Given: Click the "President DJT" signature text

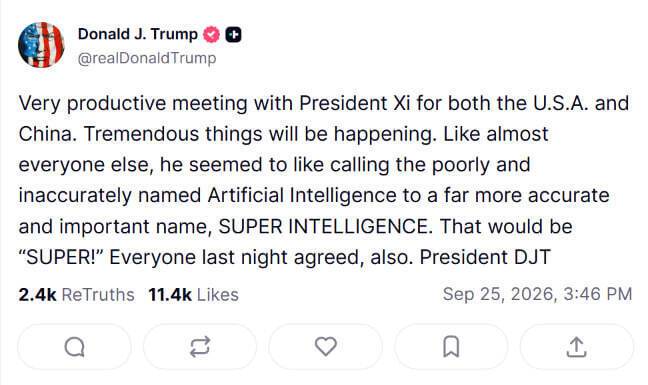Looking at the screenshot, I should (485, 257).
